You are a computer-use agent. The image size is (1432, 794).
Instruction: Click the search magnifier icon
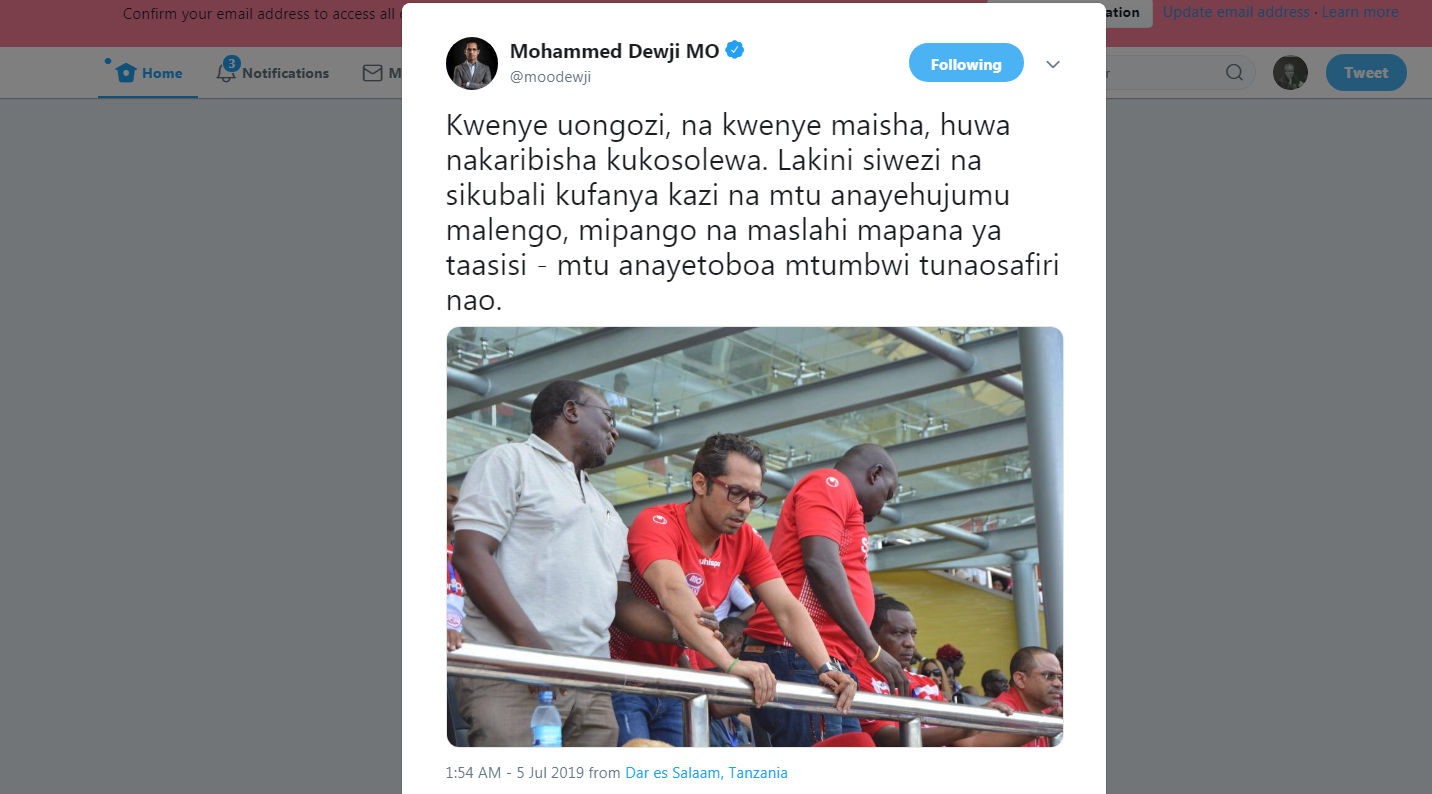[x=1235, y=72]
